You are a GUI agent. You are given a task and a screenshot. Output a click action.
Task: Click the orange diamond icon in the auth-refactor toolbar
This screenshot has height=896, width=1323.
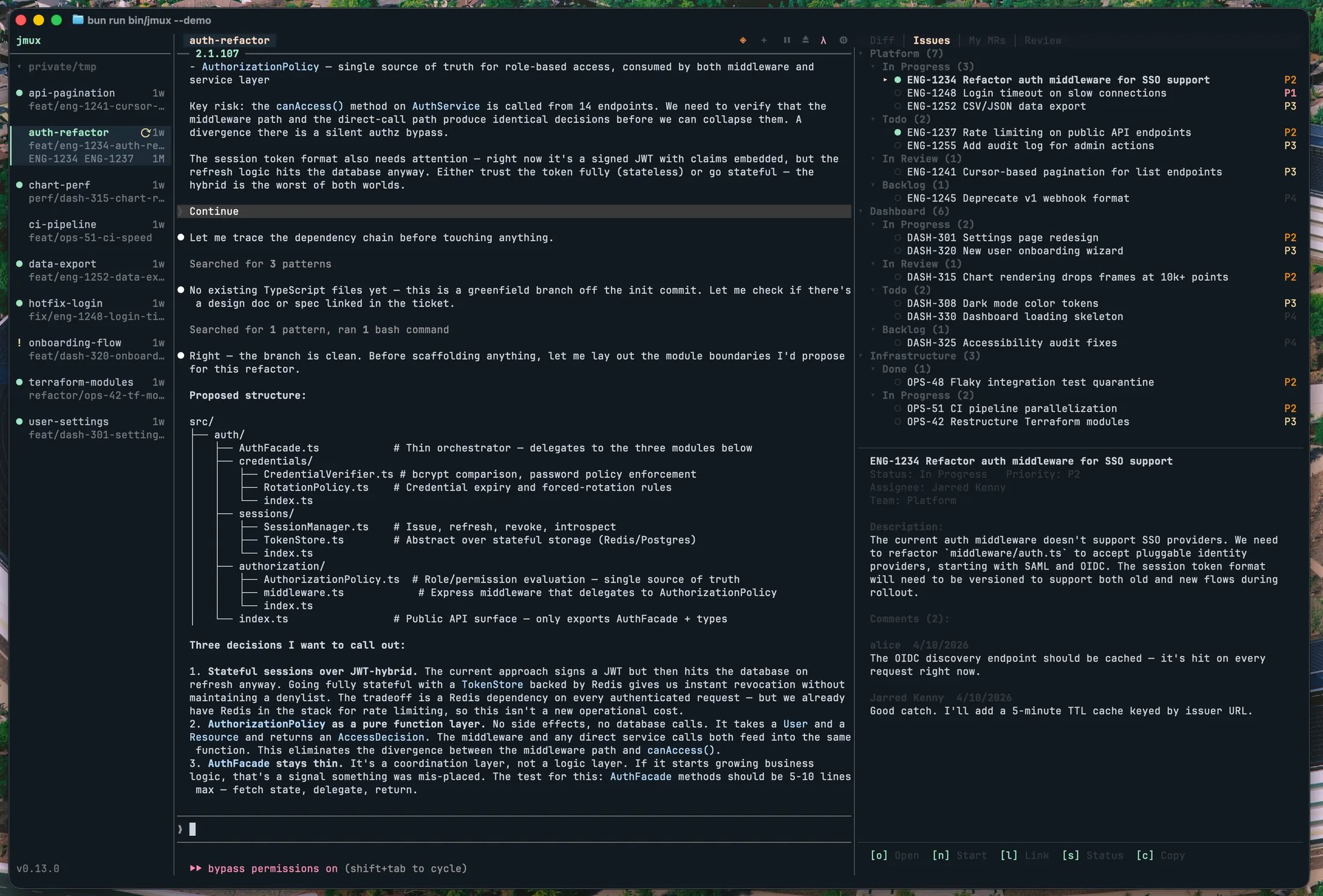click(743, 40)
